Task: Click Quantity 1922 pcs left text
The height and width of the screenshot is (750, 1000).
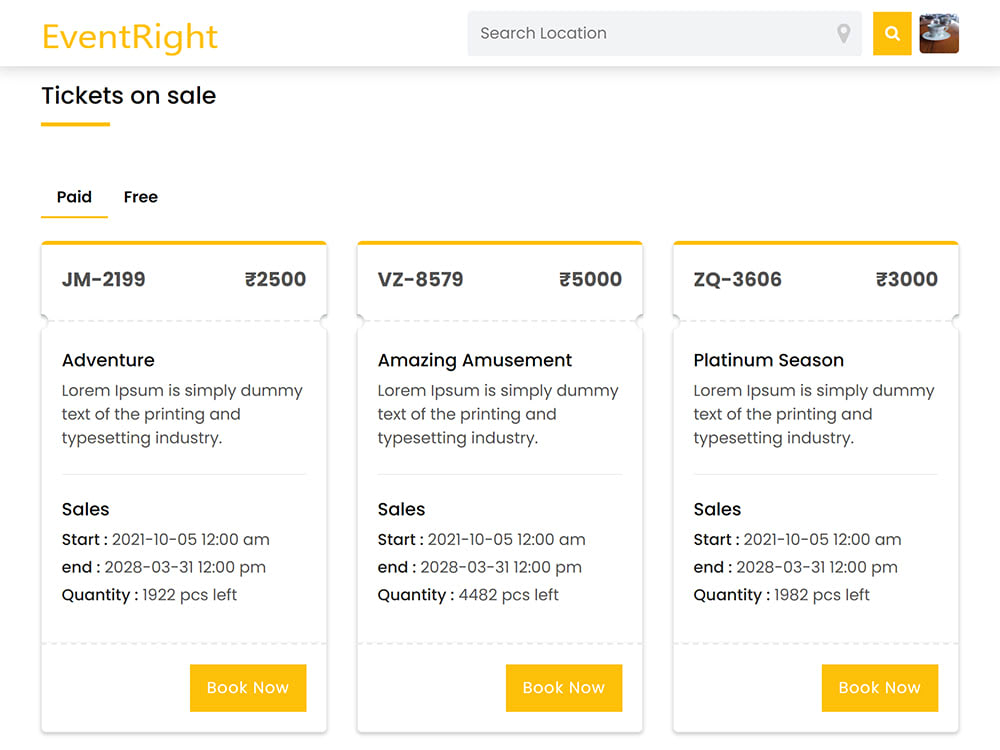Action: 149,595
